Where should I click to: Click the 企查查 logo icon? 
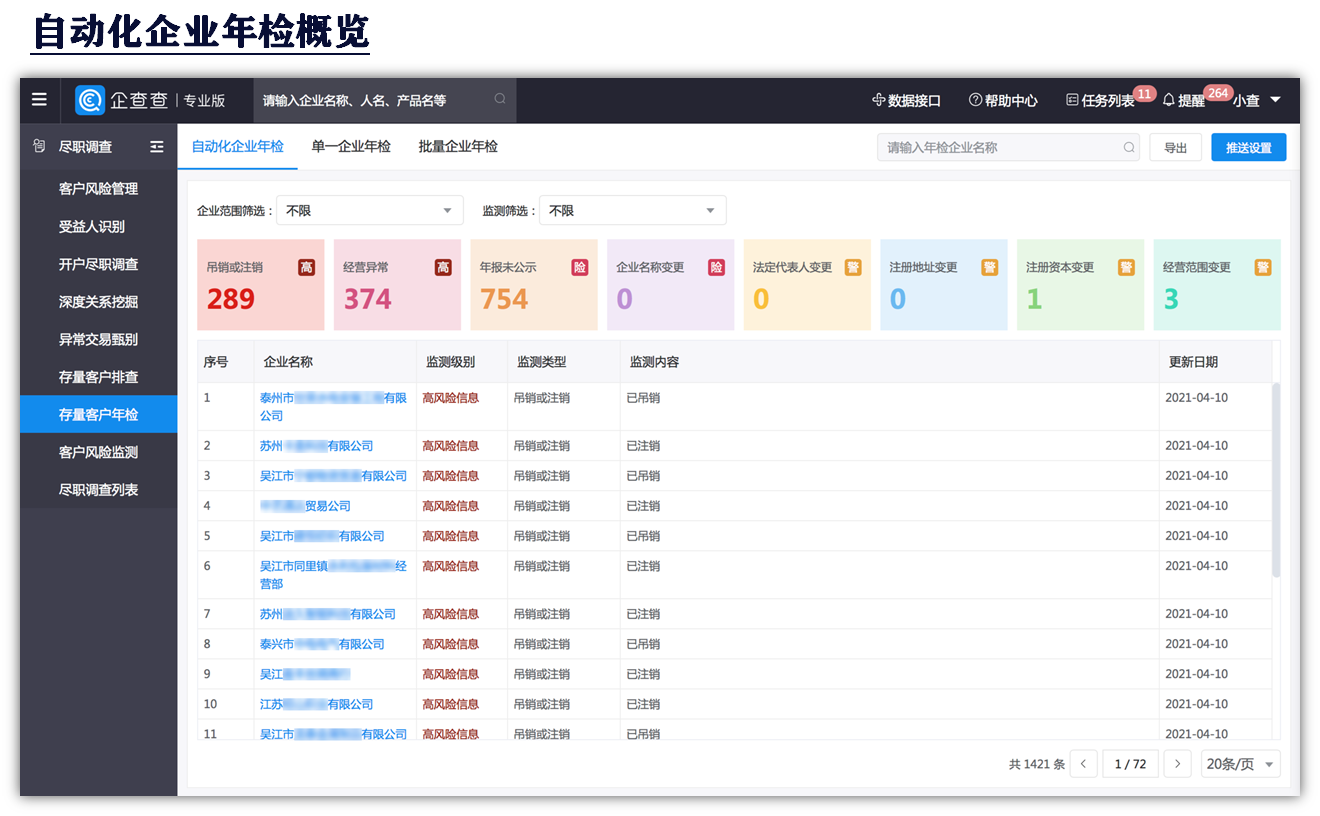click(x=90, y=100)
